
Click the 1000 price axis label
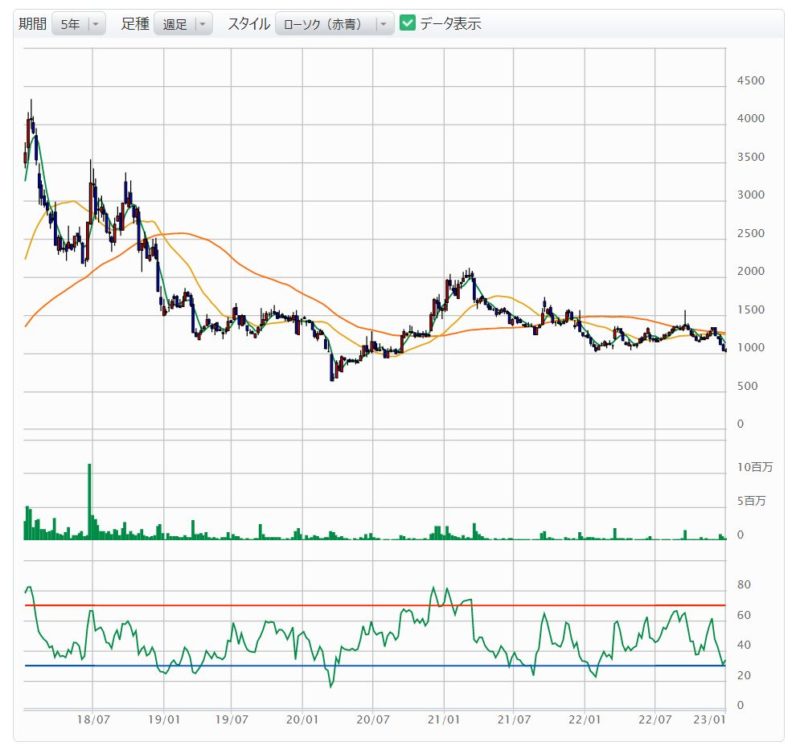point(751,348)
